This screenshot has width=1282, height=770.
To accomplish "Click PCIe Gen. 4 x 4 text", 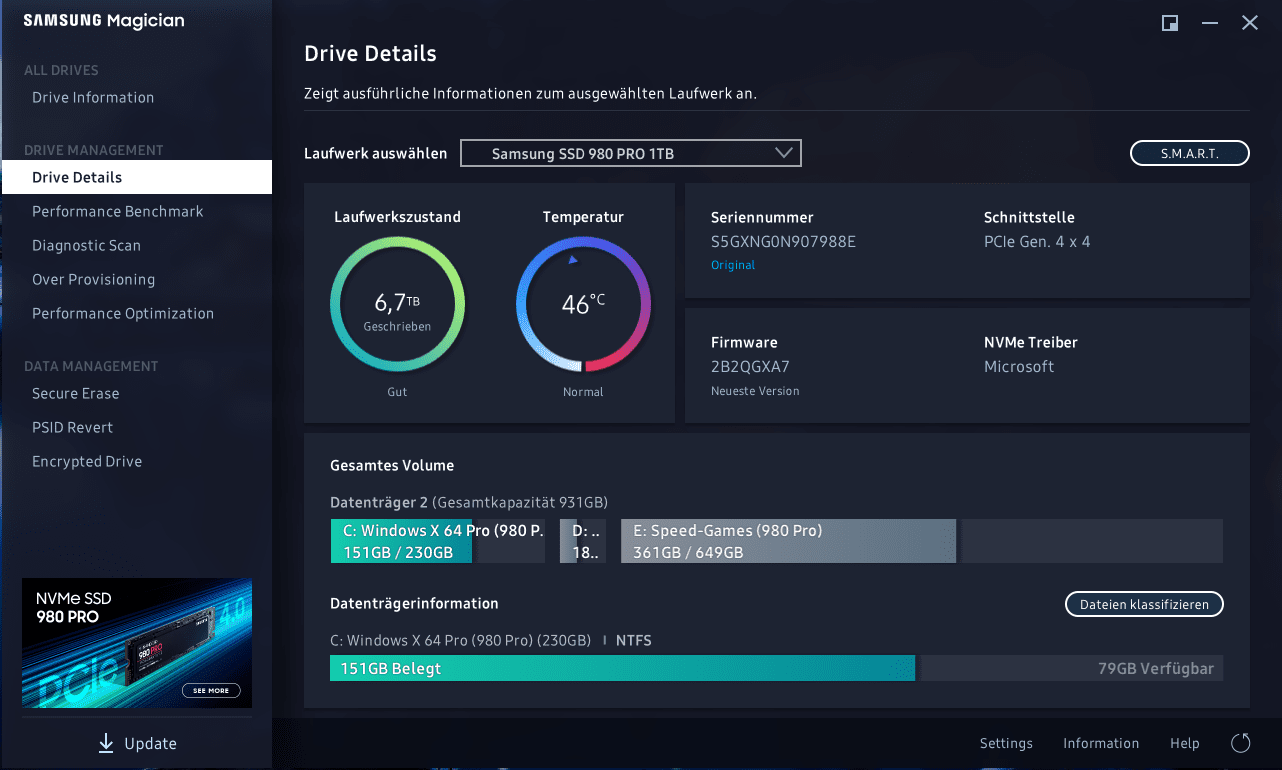I will point(1037,241).
